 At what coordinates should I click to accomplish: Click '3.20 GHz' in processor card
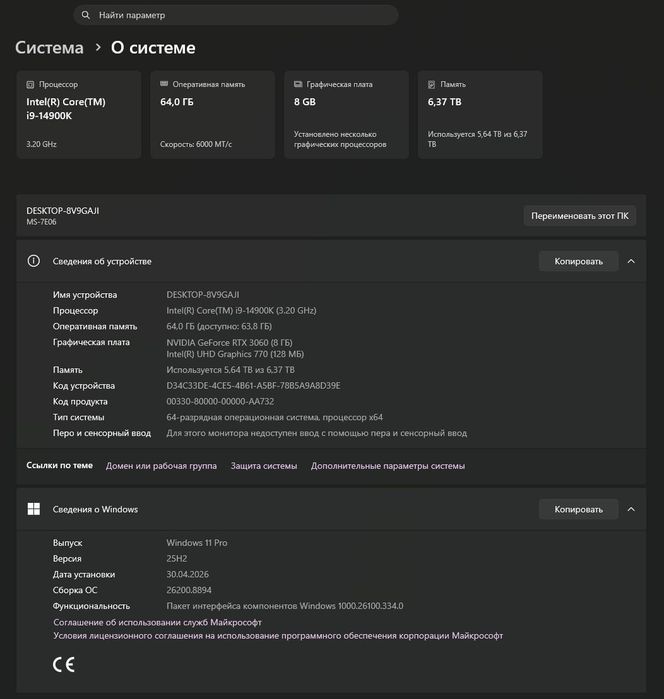click(x=41, y=144)
